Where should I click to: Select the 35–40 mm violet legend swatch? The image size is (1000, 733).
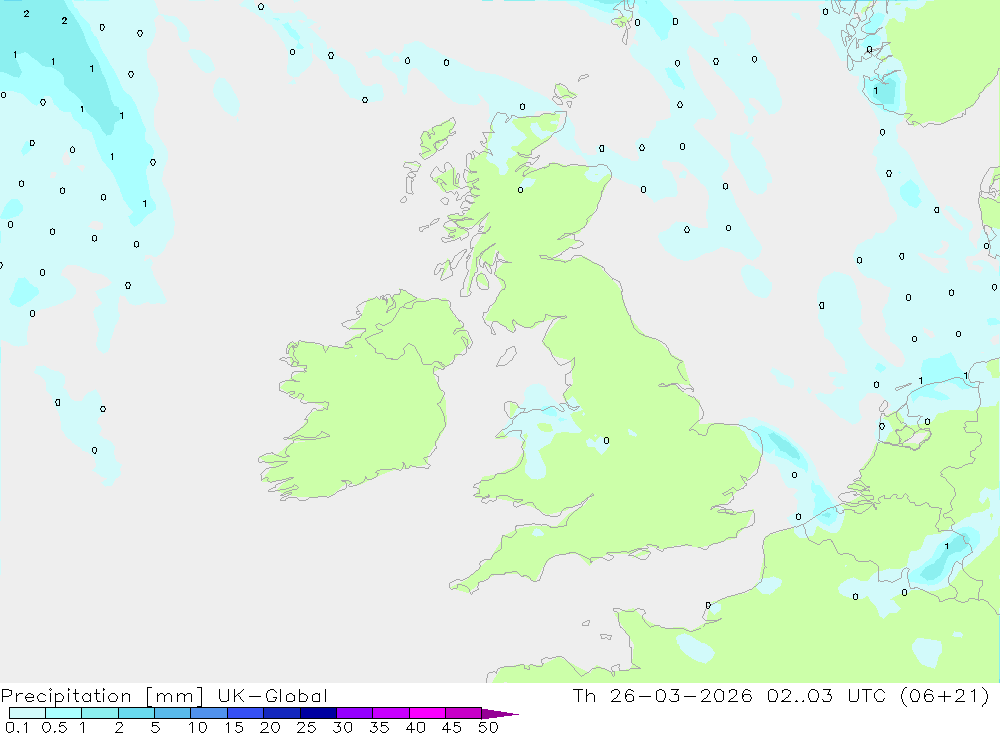(390, 713)
